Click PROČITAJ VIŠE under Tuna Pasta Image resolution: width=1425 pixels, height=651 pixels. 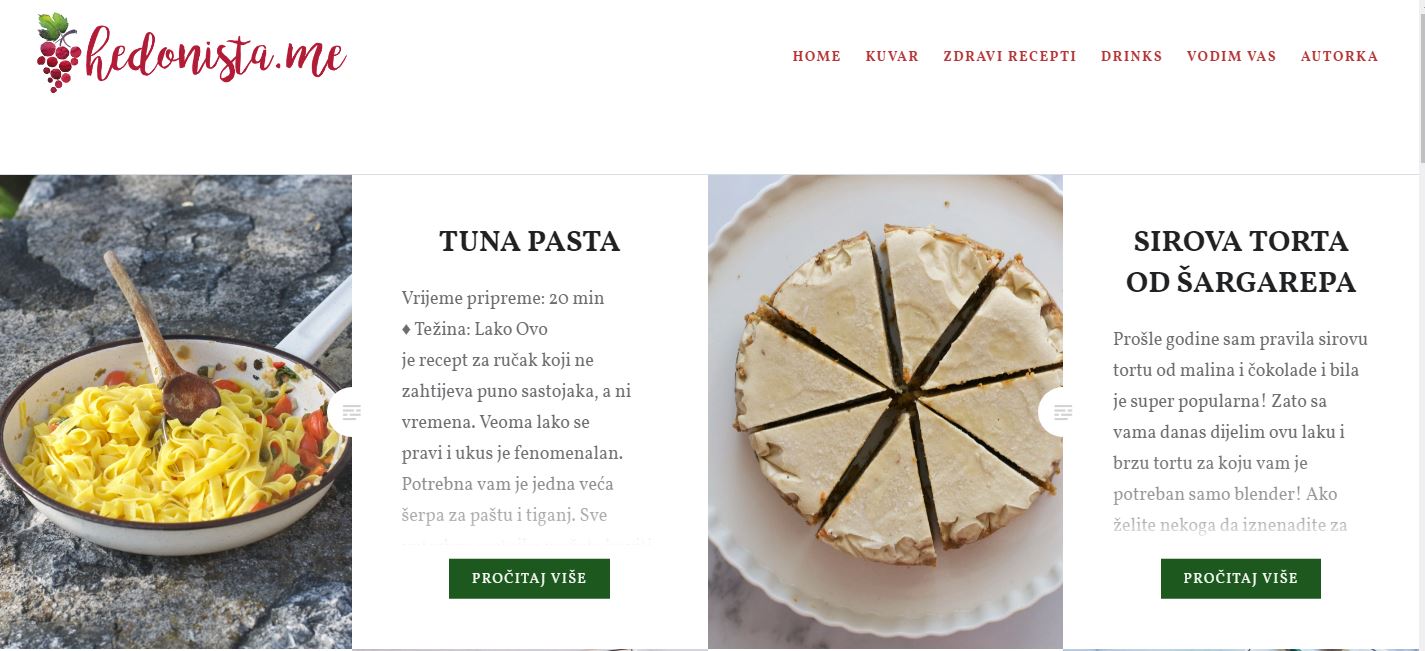click(529, 578)
